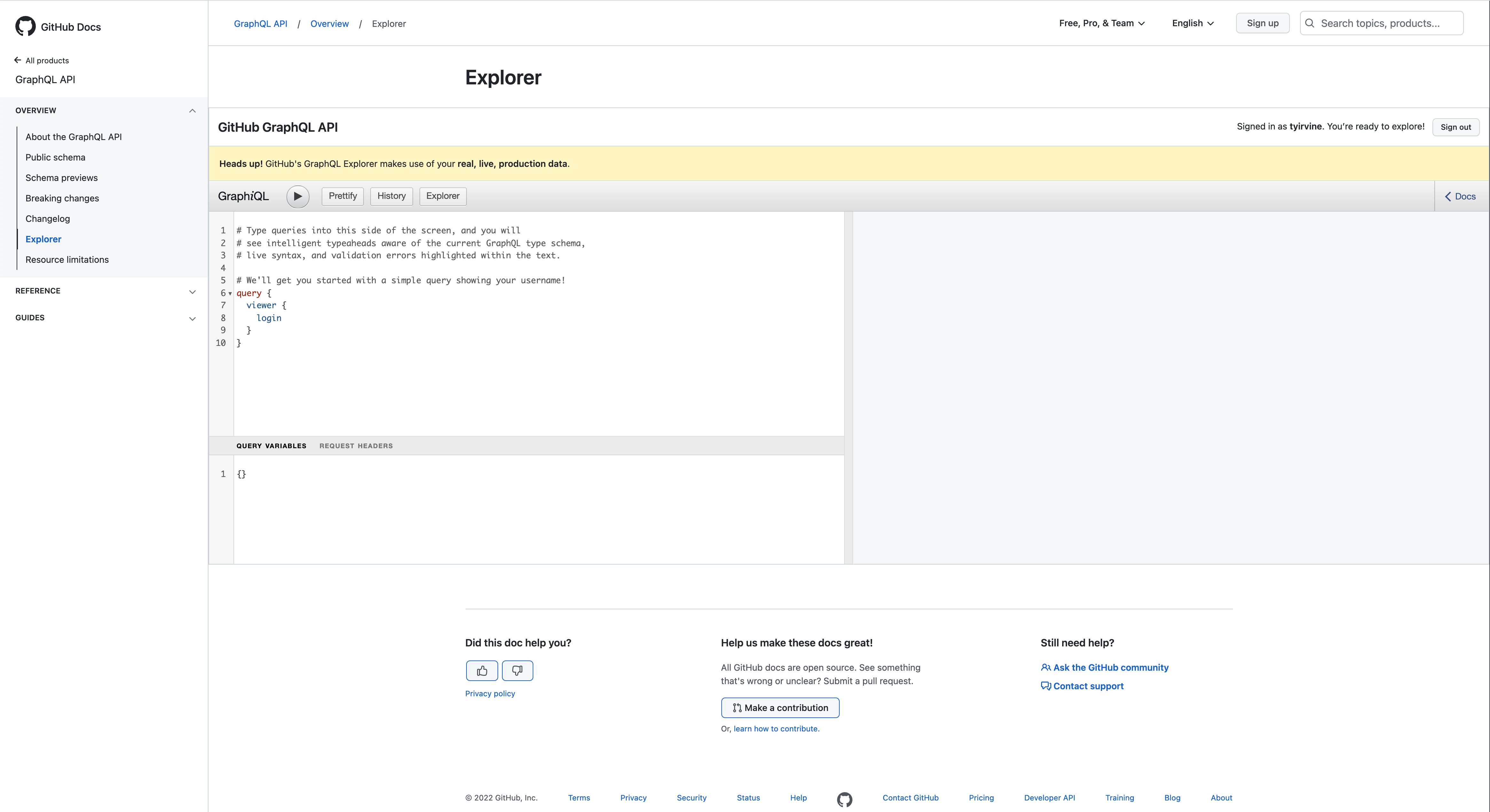The width and height of the screenshot is (1490, 812).
Task: Toggle the GraphiQL Explorer pane button
Action: click(x=443, y=196)
